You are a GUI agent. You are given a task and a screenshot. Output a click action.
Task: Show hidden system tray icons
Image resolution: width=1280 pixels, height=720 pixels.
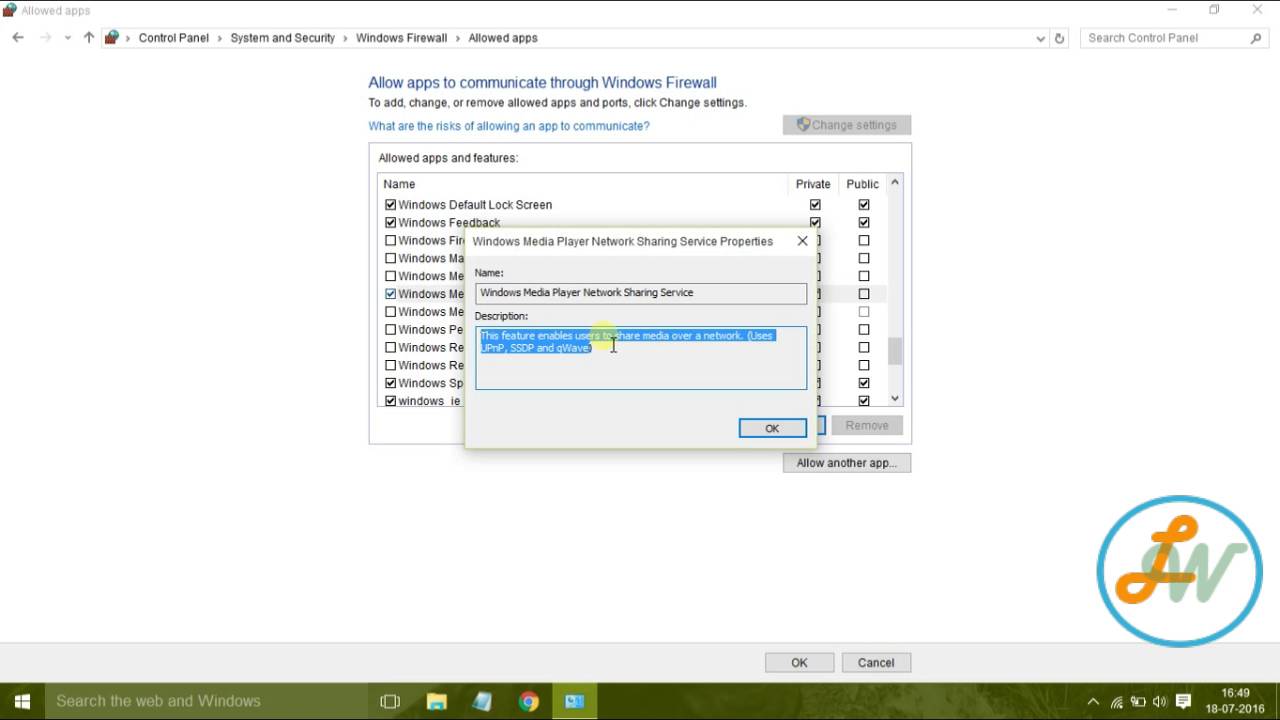pos(1093,701)
